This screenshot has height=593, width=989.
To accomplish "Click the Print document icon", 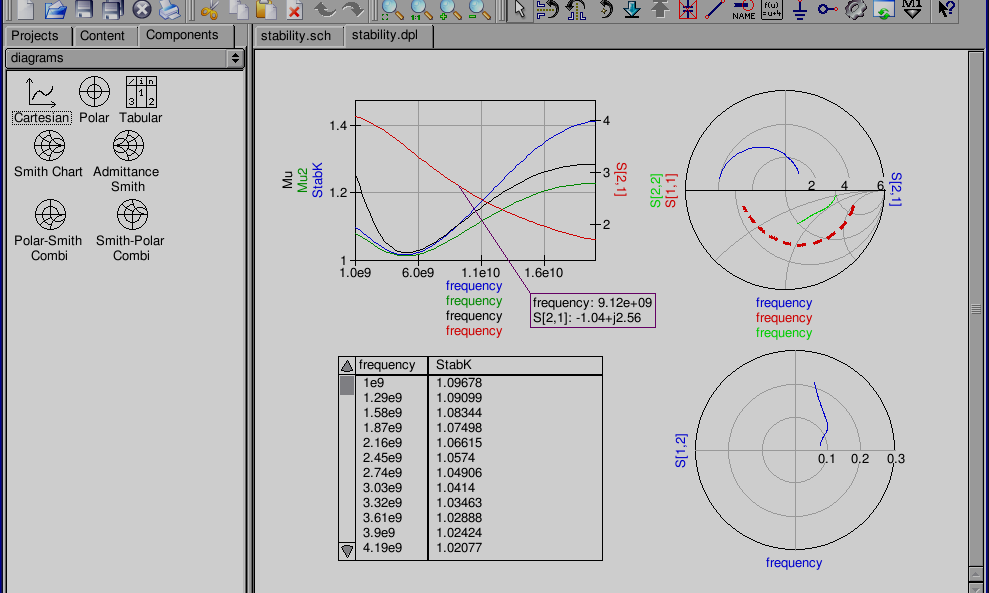I will click(x=170, y=10).
